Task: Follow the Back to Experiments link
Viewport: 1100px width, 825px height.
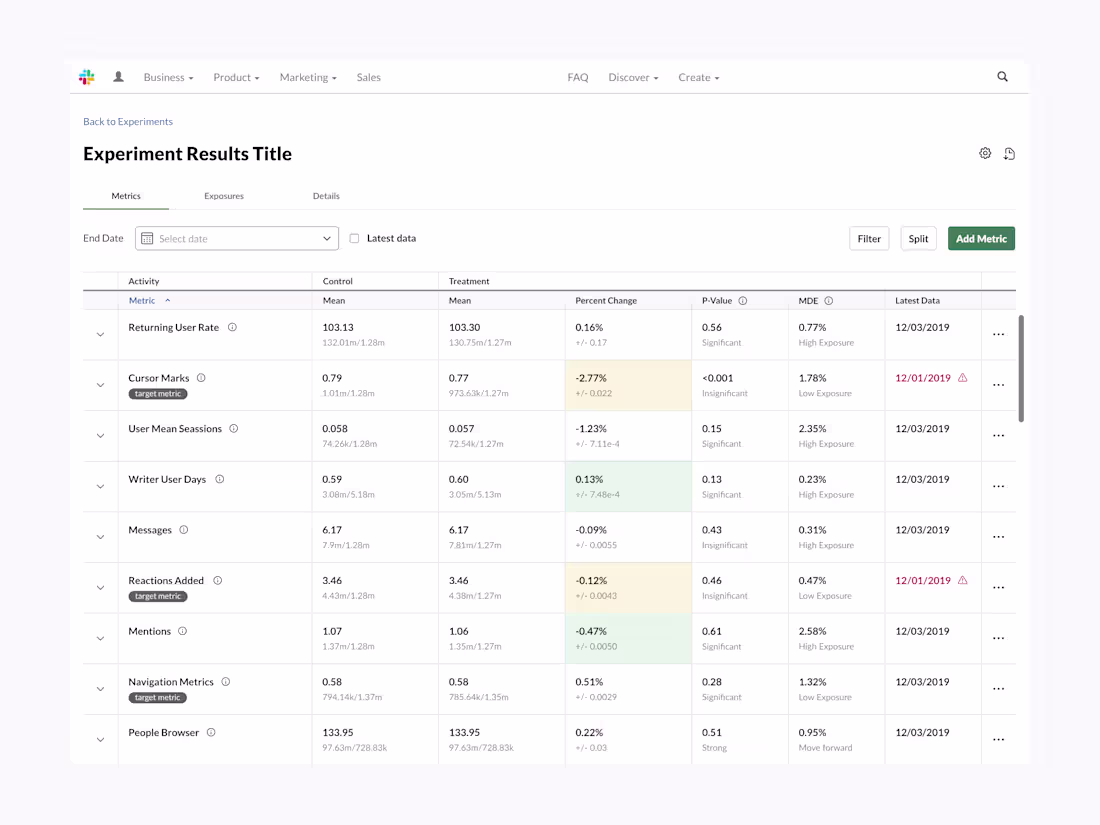Action: [128, 121]
